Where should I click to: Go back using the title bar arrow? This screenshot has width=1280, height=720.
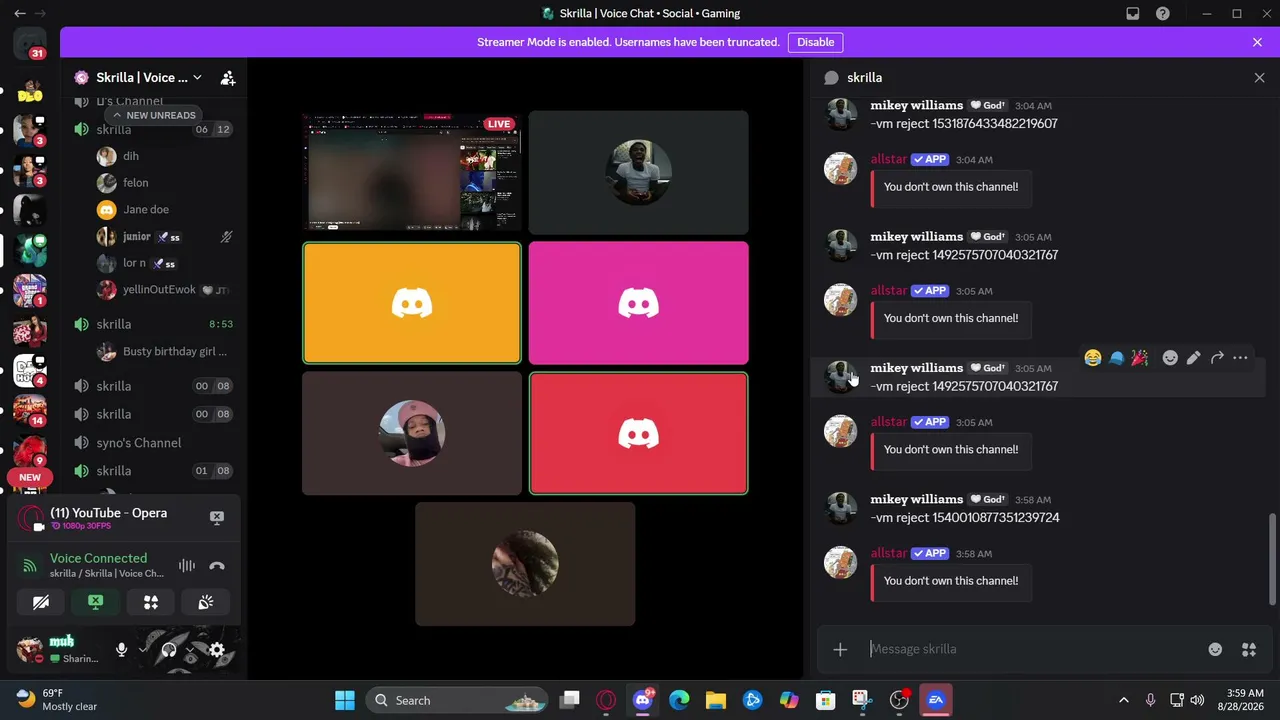[x=20, y=14]
